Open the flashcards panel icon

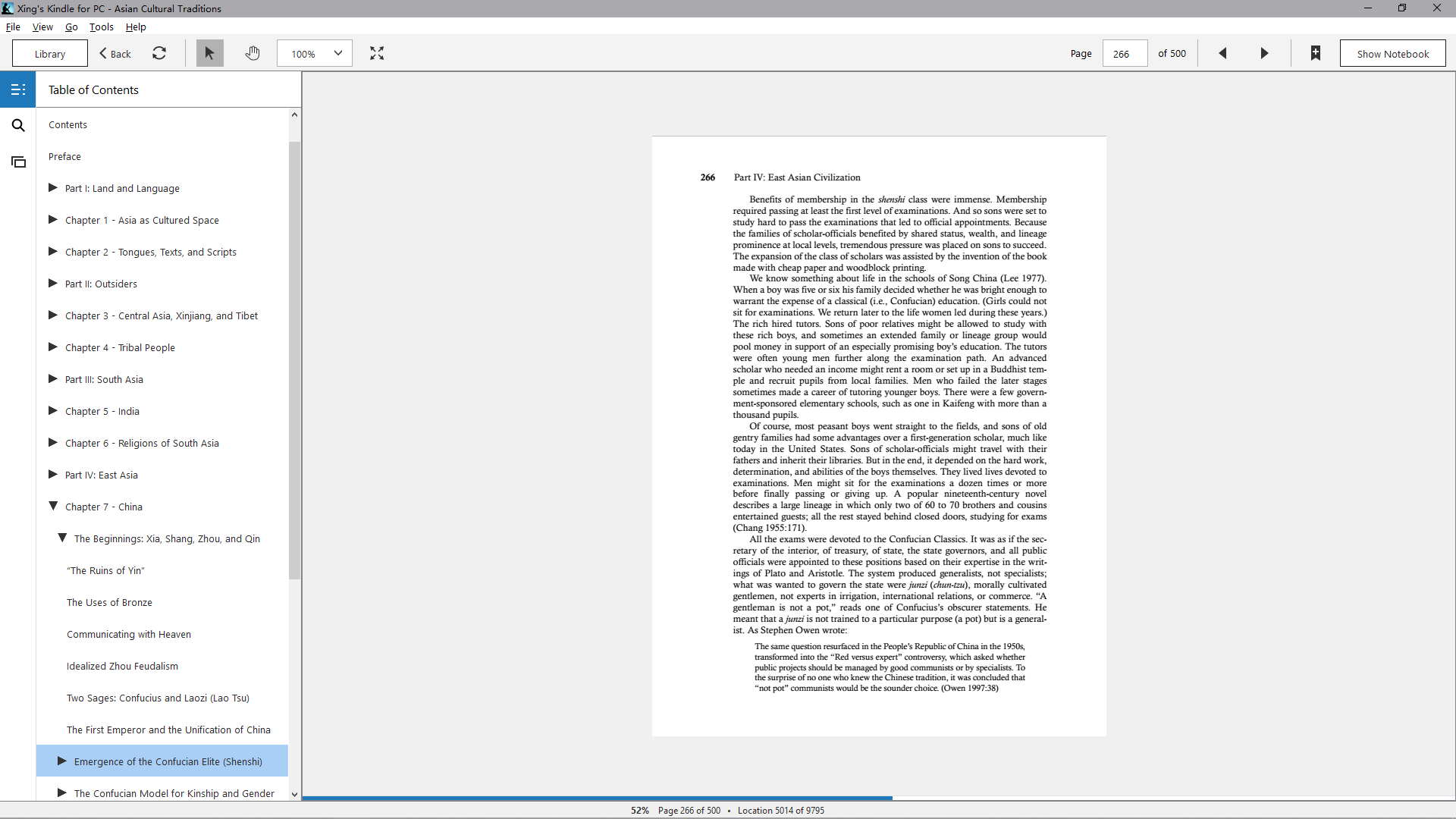pyautogui.click(x=18, y=162)
